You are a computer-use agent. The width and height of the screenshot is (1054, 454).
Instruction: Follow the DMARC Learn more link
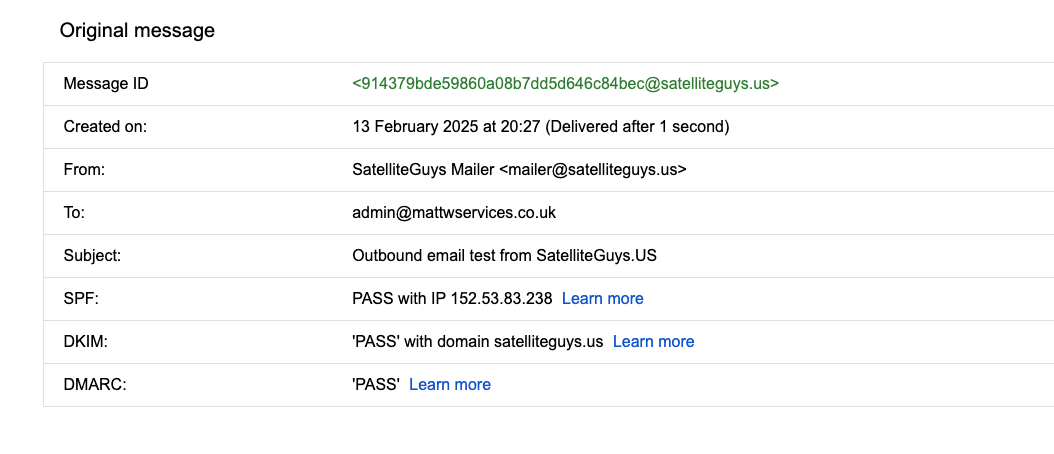click(x=450, y=384)
